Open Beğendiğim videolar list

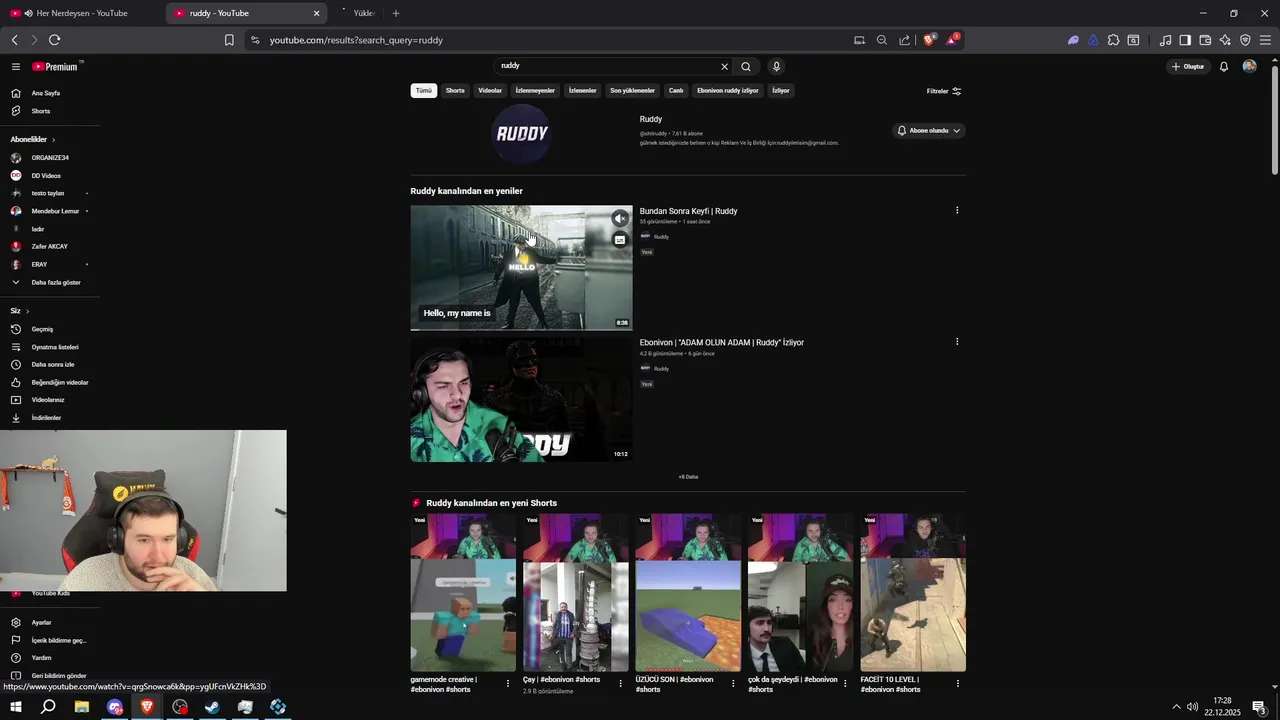coord(50,382)
